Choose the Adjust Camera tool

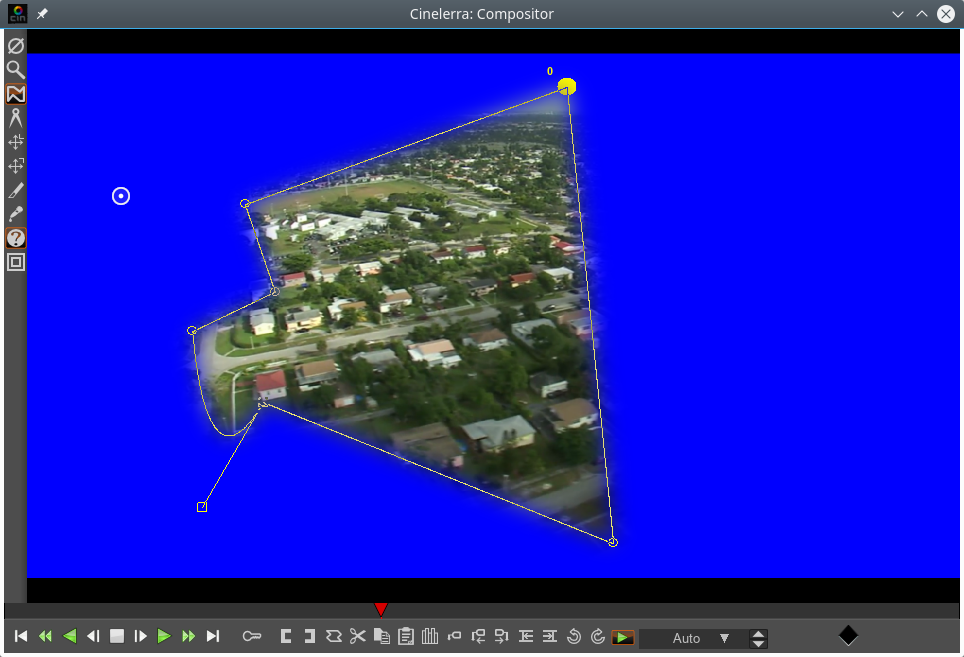tap(15, 142)
